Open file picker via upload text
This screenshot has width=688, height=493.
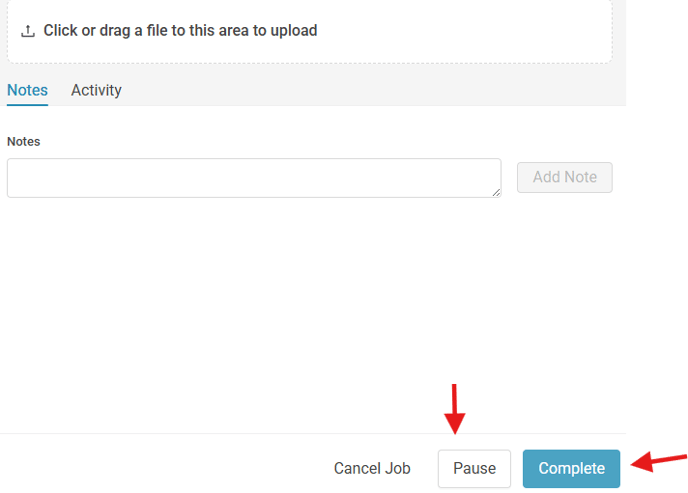180,31
